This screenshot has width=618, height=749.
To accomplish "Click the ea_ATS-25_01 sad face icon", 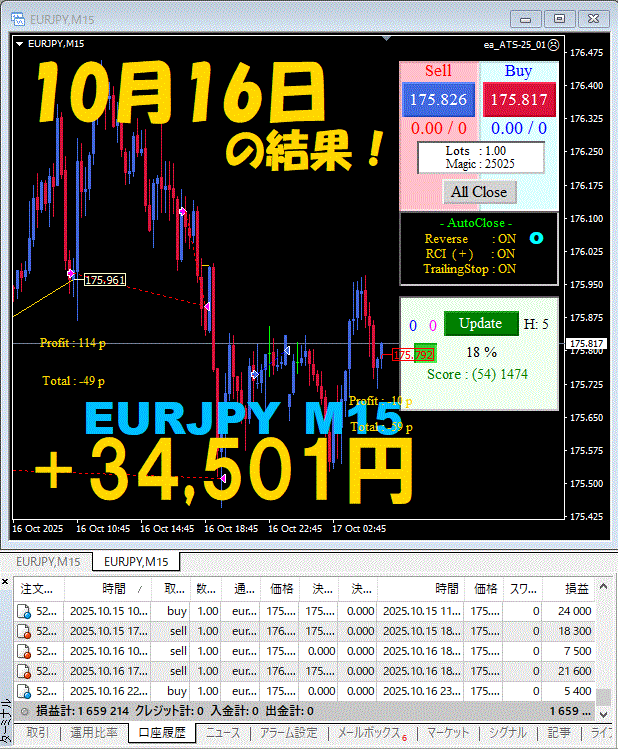I will (553, 45).
